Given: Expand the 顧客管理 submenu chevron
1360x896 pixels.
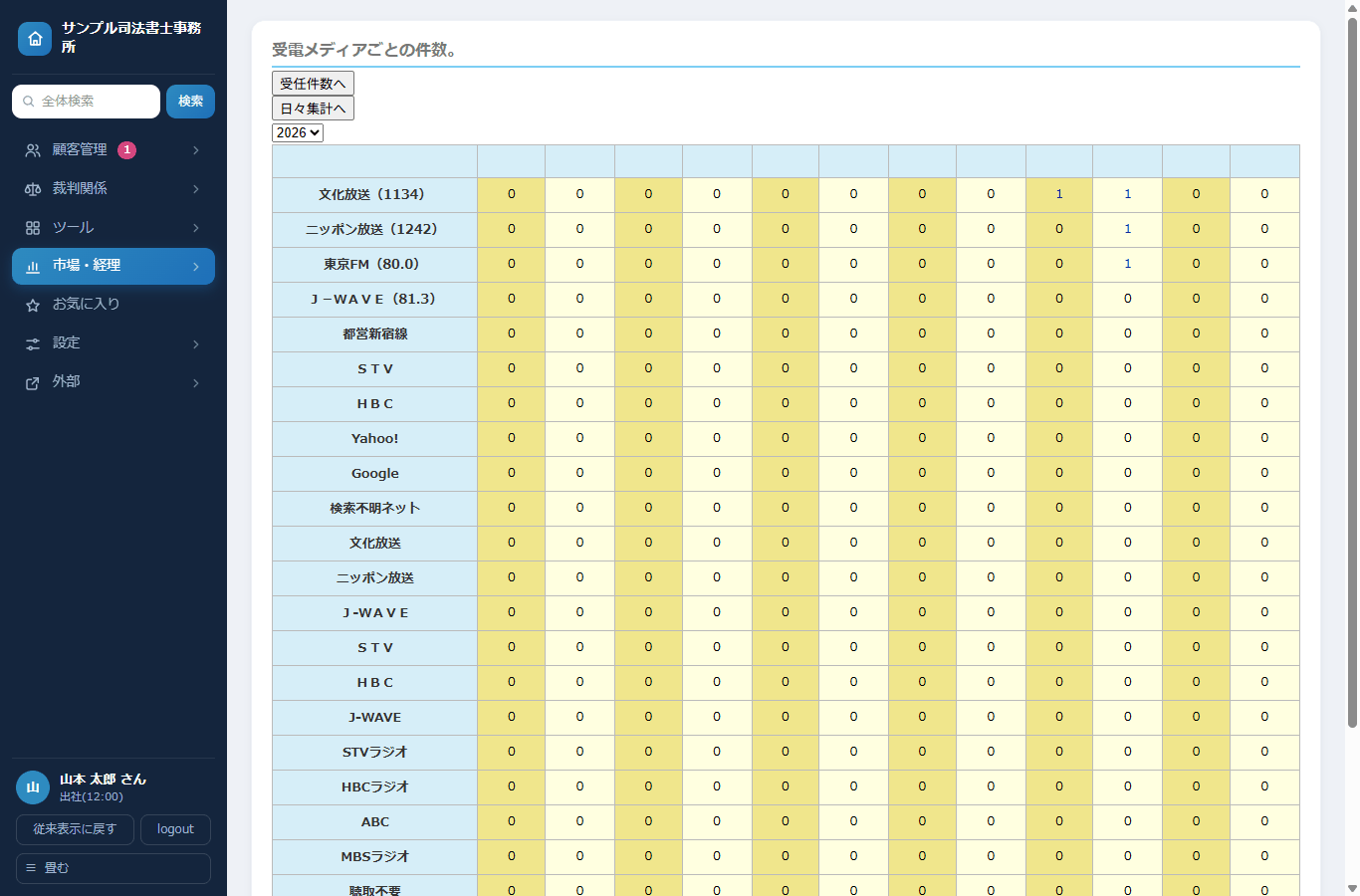Looking at the screenshot, I should coord(196,150).
